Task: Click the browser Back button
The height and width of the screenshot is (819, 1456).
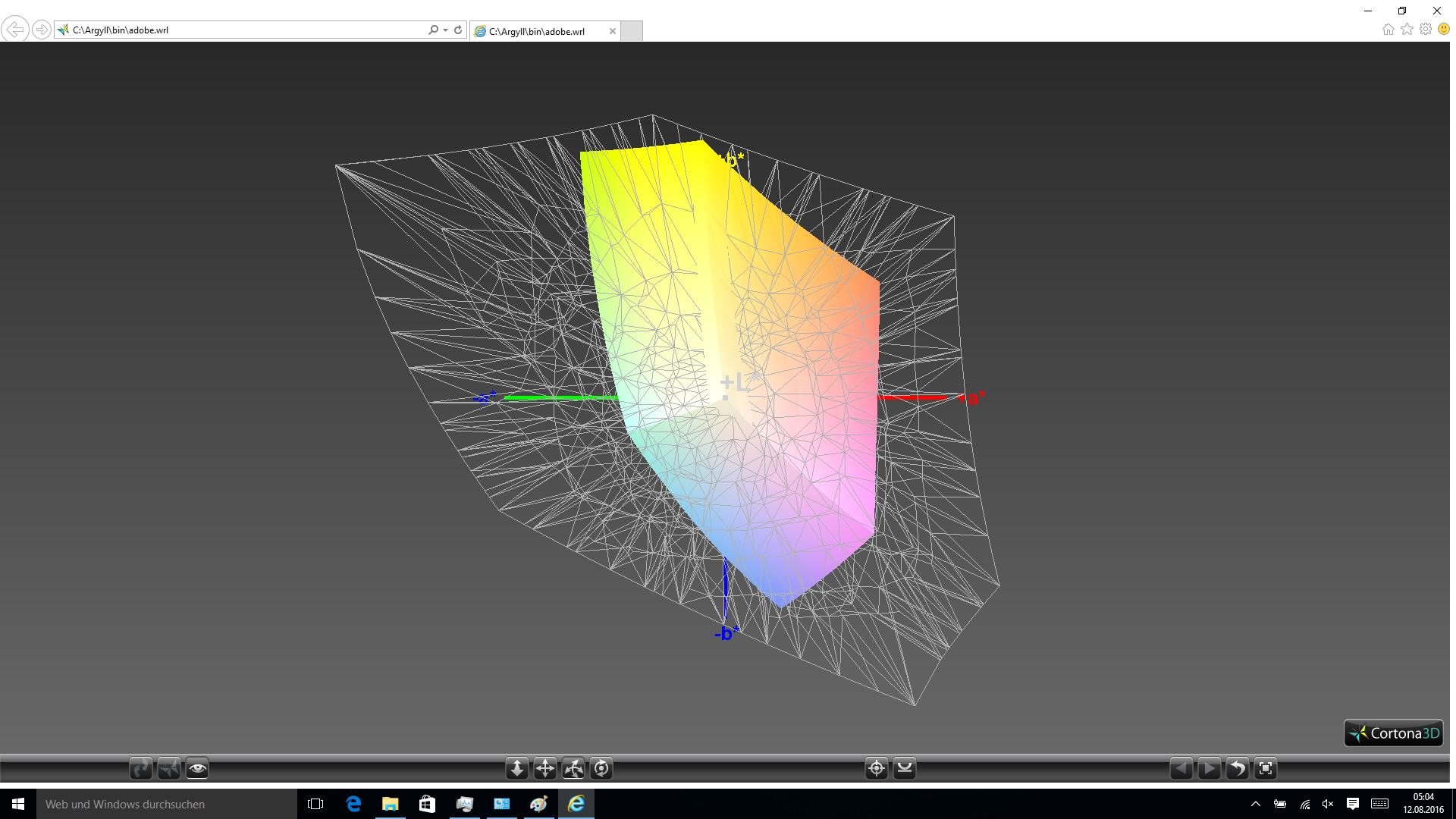Action: point(15,30)
